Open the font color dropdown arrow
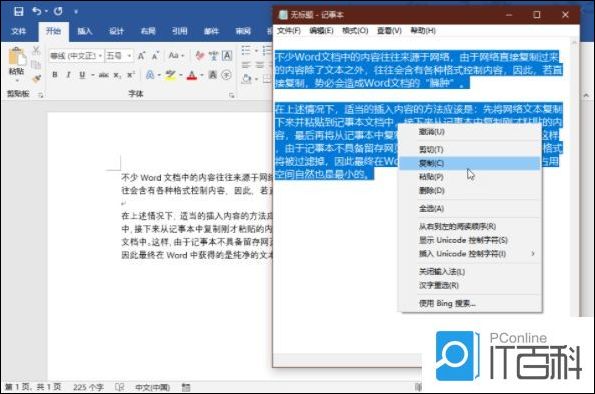595x394 pixels. [202, 75]
